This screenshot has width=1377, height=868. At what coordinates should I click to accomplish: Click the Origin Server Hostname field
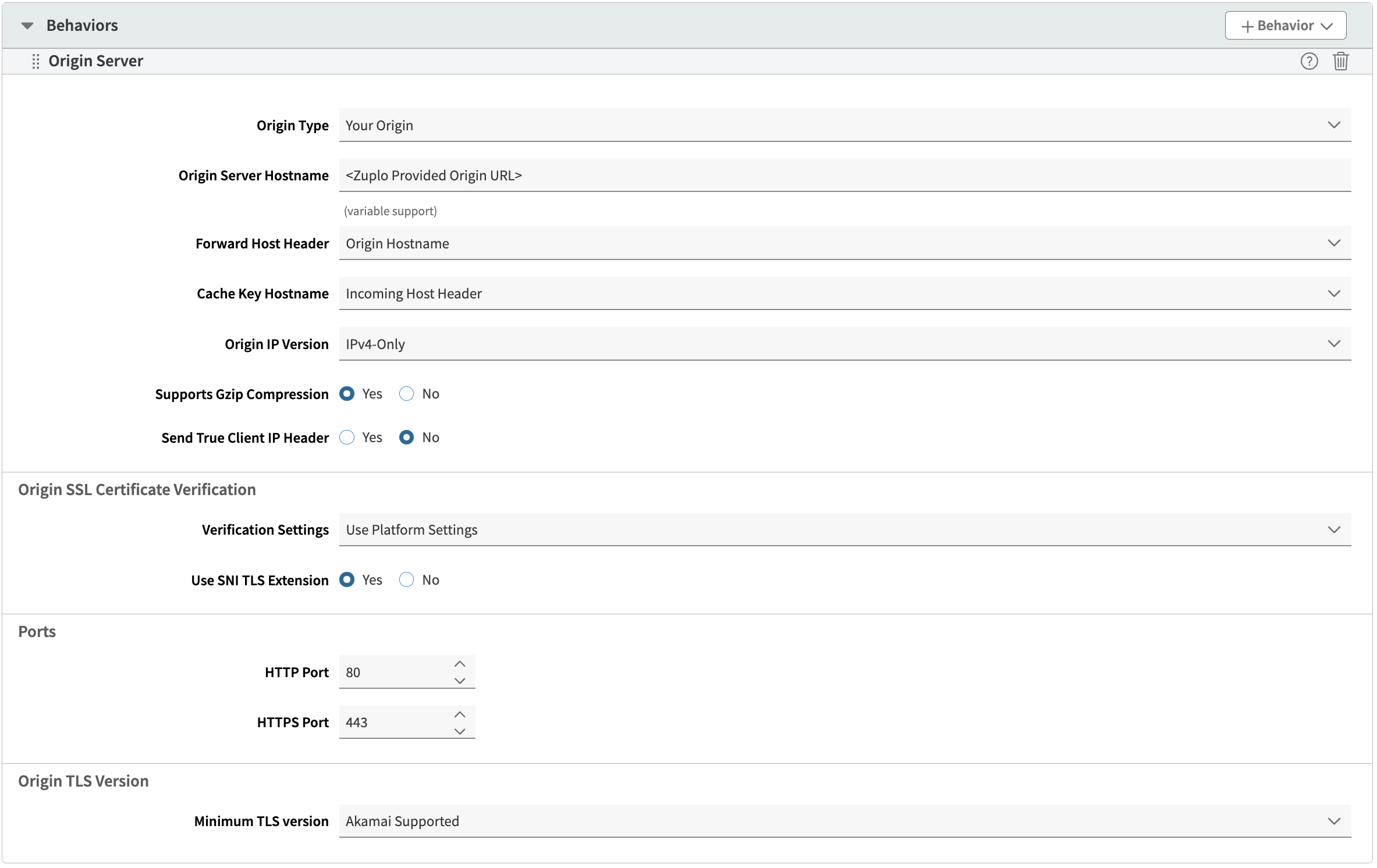click(x=844, y=175)
